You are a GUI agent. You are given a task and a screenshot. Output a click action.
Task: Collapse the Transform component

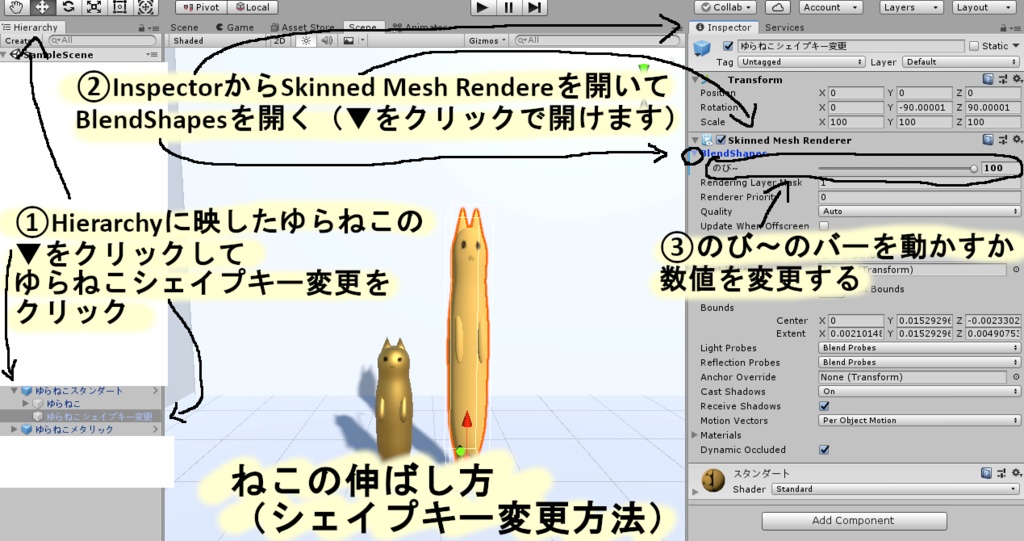click(x=695, y=80)
